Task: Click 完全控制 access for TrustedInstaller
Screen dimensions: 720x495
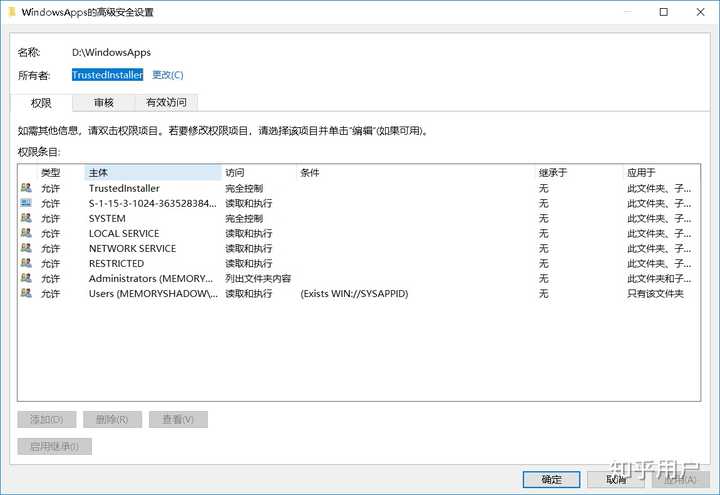Action: coord(244,188)
